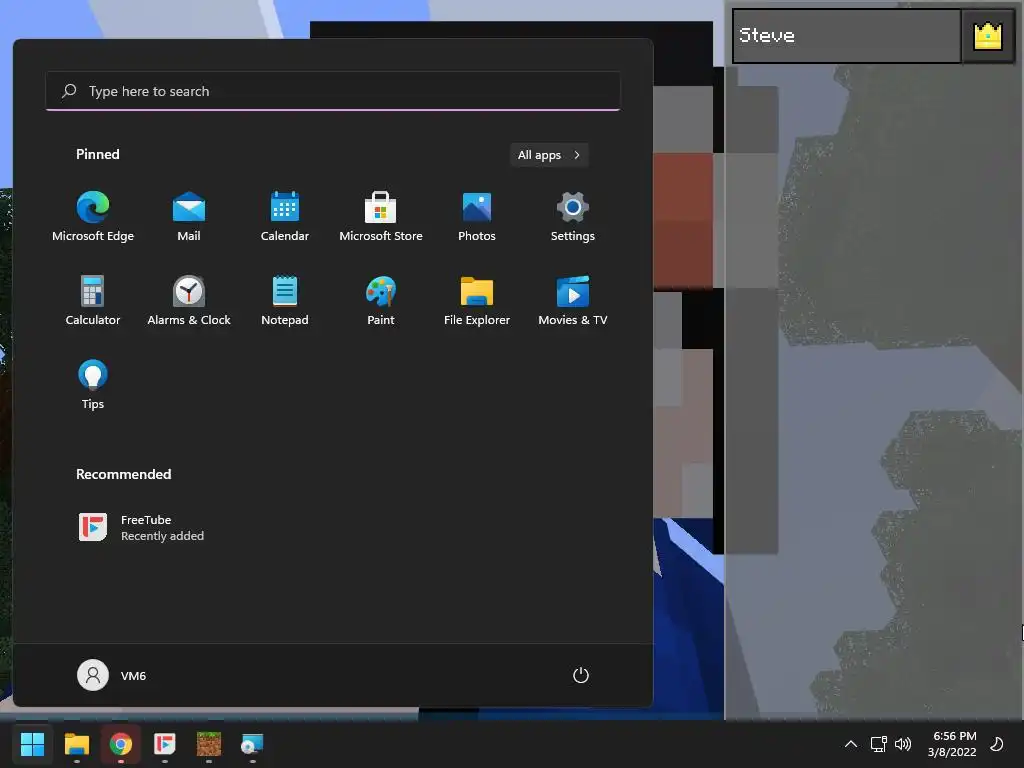
Task: Launch the Paint app
Action: [381, 300]
